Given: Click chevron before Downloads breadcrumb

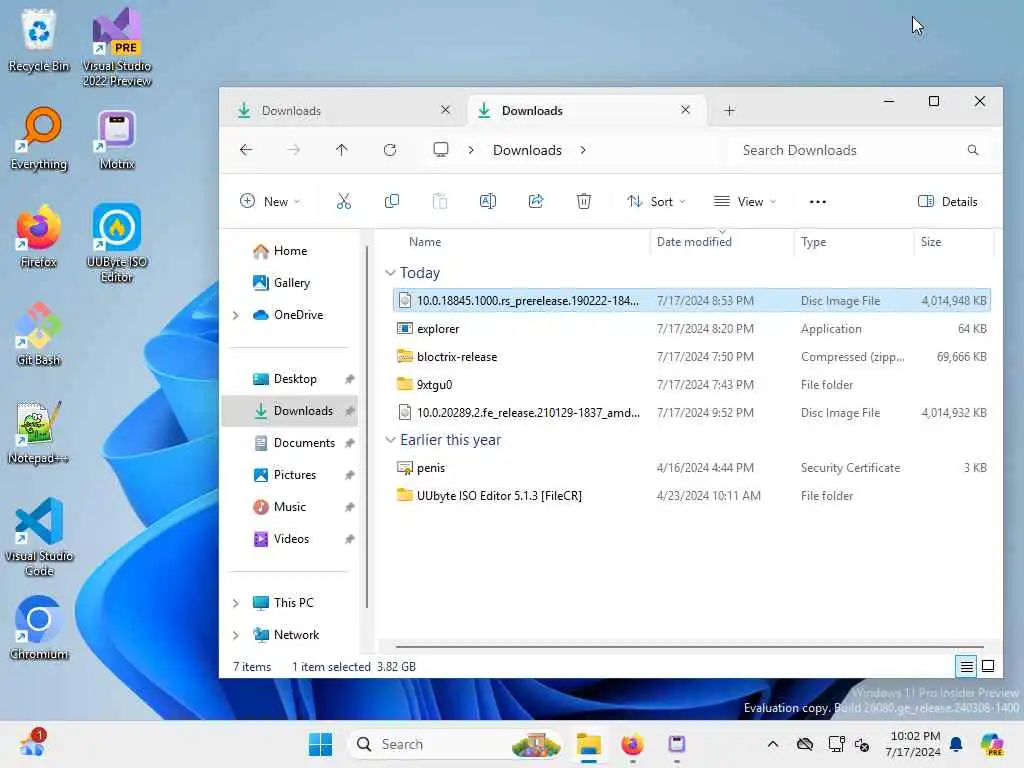Looking at the screenshot, I should pos(471,150).
